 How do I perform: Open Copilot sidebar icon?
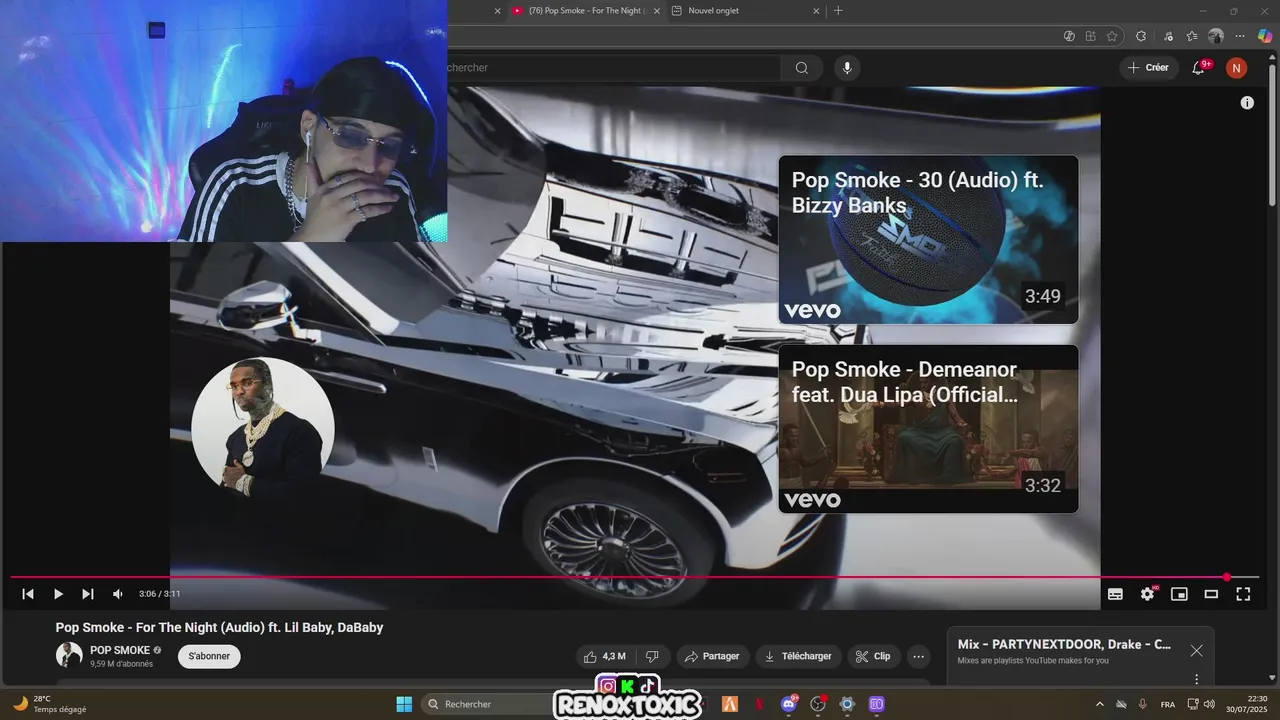pos(1265,36)
